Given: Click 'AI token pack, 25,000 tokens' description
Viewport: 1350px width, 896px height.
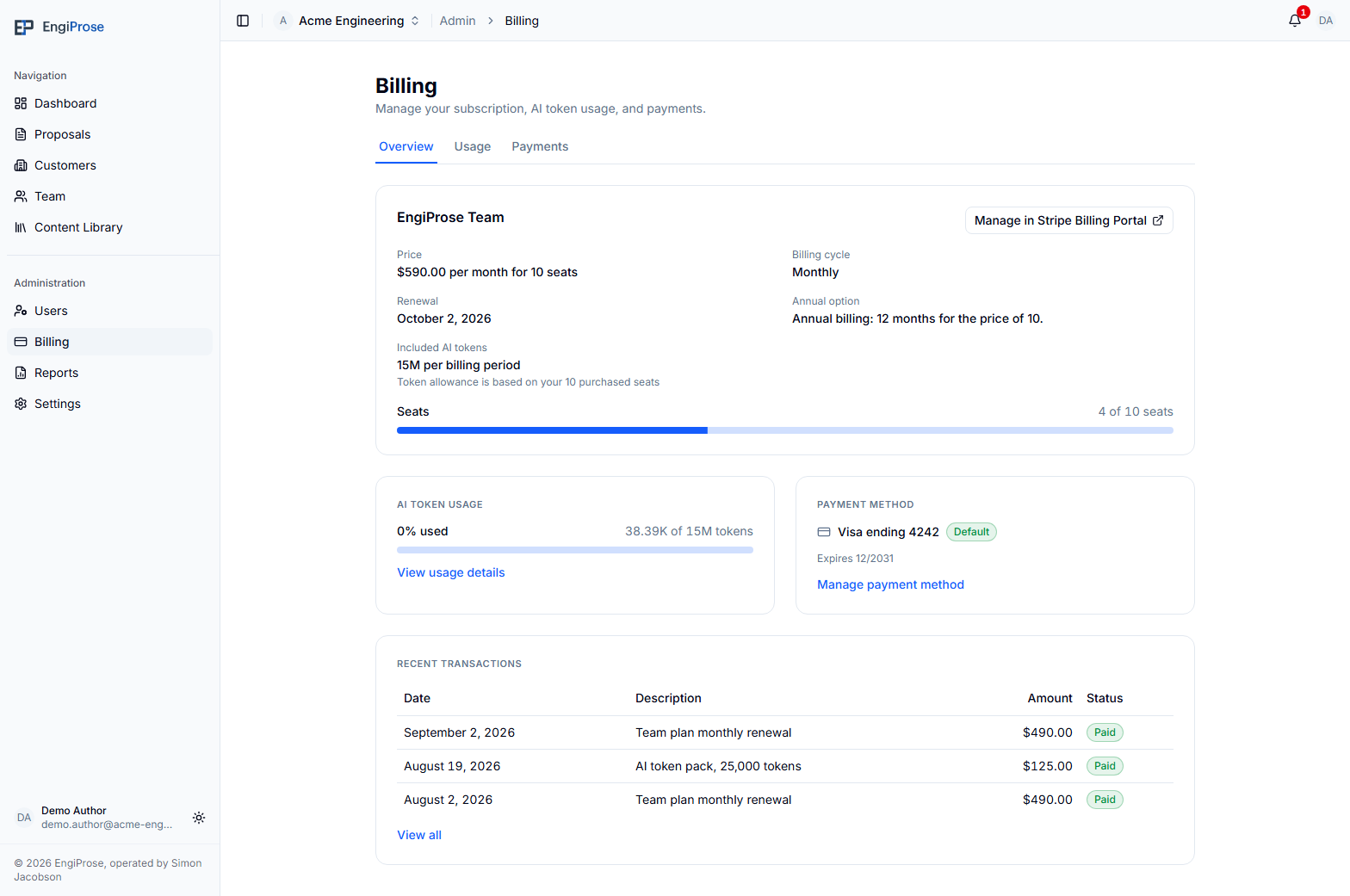Looking at the screenshot, I should click(x=718, y=766).
